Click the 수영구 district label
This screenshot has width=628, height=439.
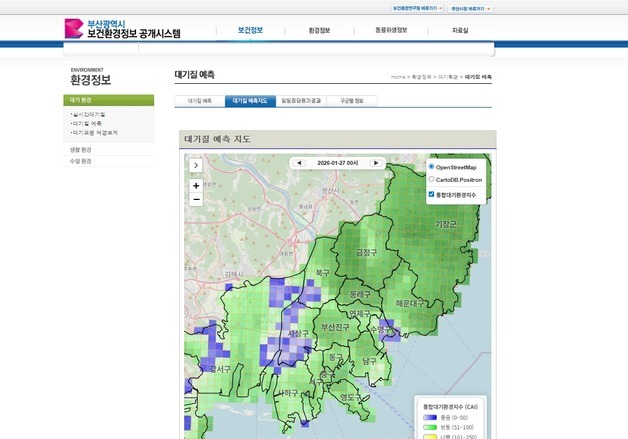pos(380,329)
